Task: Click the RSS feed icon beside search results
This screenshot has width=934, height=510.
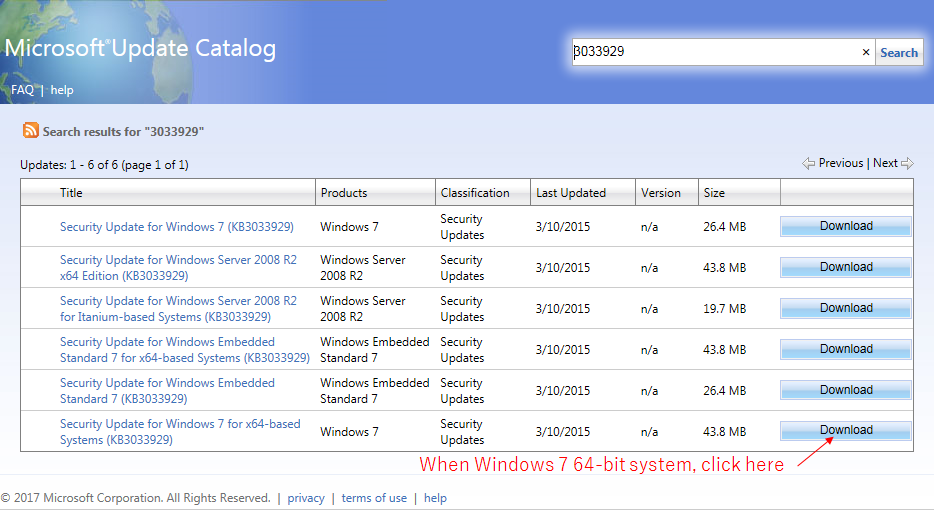Action: (30, 130)
